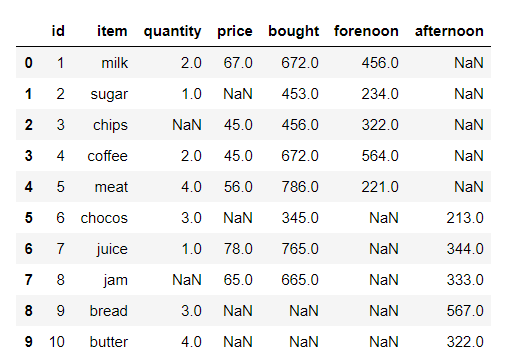
Task: Select NaN quantity in chips row
Action: click(187, 125)
